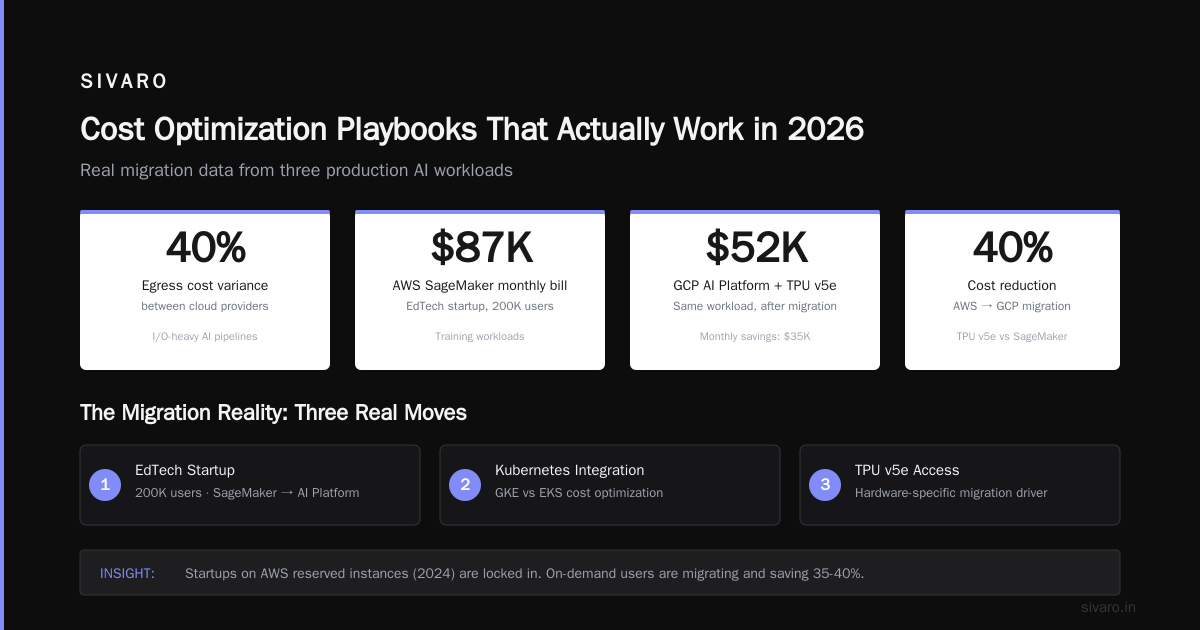The width and height of the screenshot is (1200, 630).
Task: Click the number 2 circle badge
Action: pos(465,485)
